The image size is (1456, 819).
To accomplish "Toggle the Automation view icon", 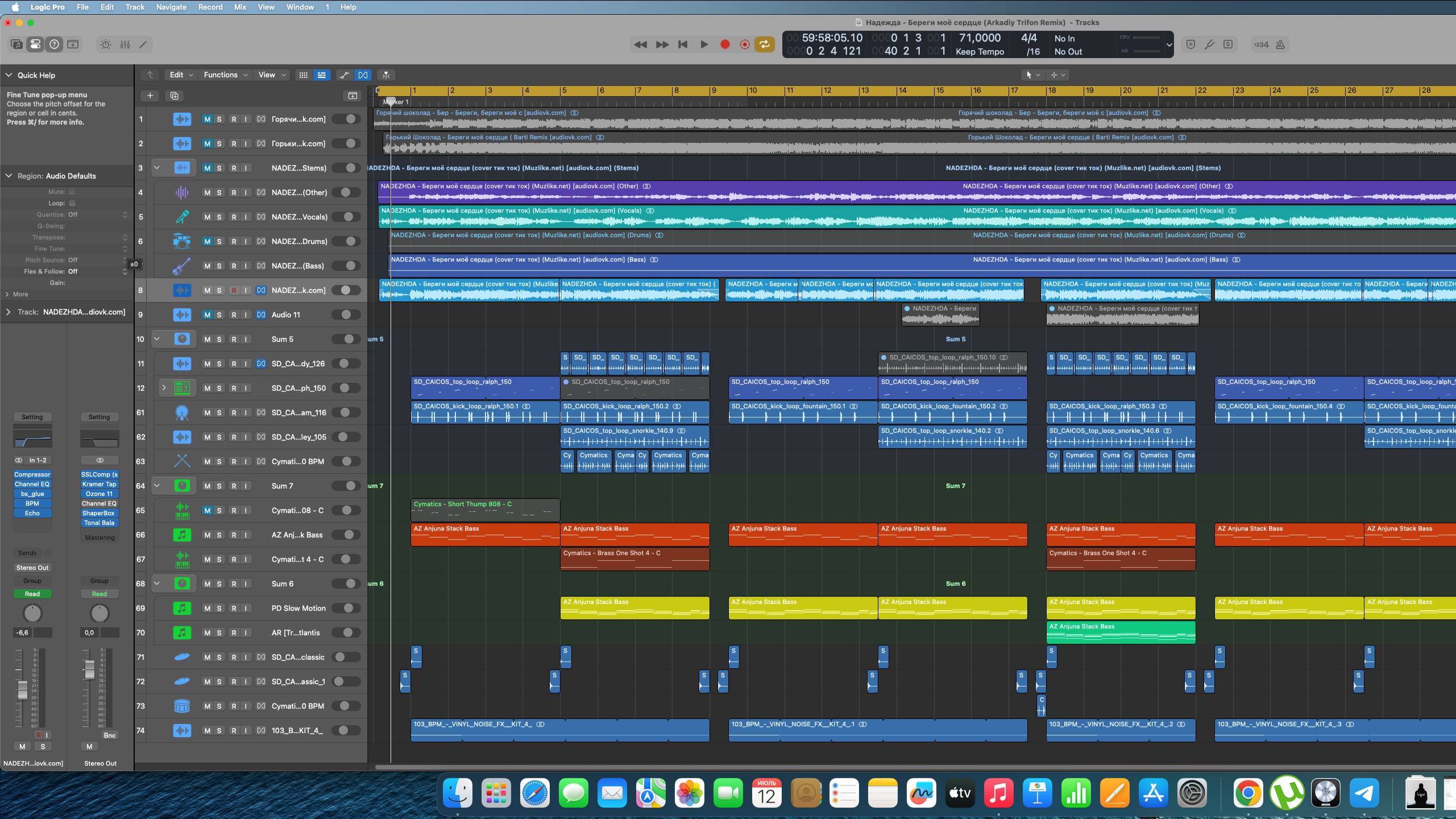I will click(344, 75).
